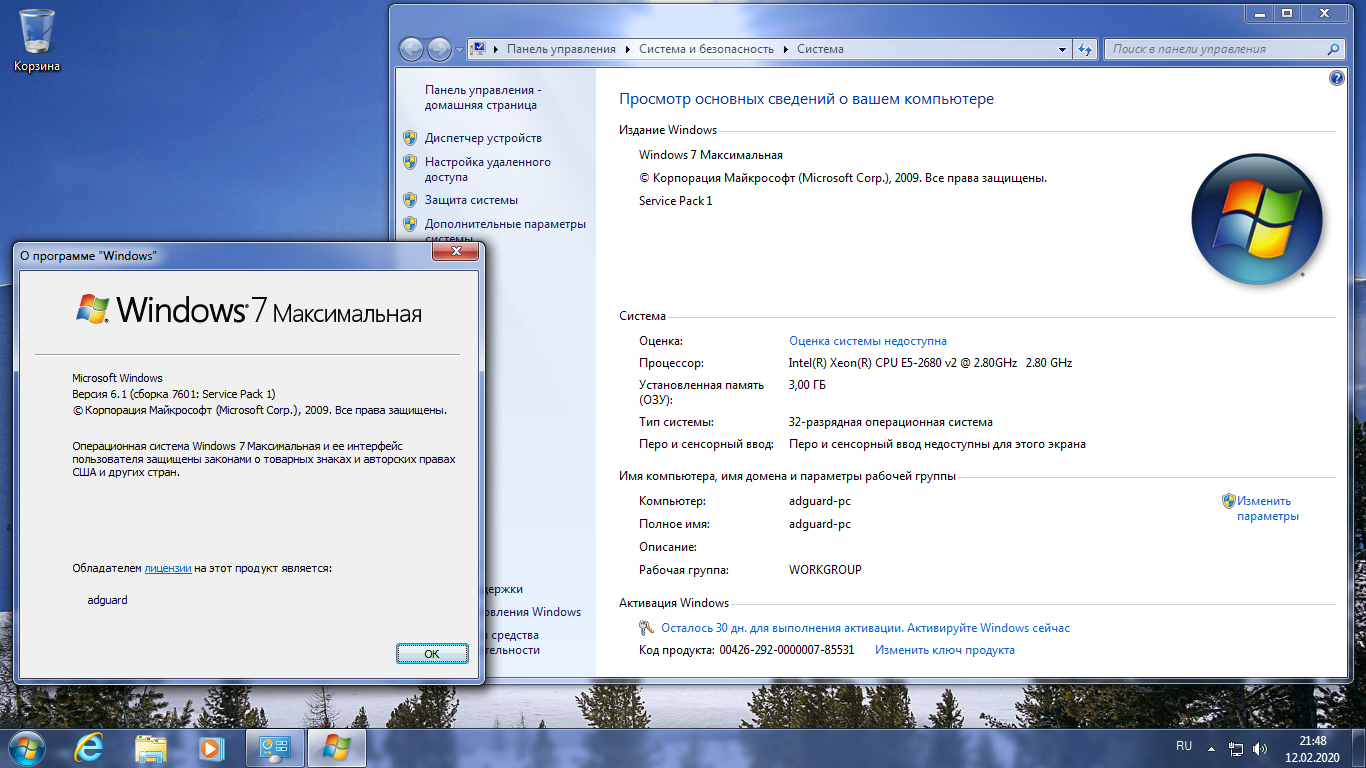The image size is (1366, 768).
Task: Click the licensee name adguard in dialog
Action: 108,600
